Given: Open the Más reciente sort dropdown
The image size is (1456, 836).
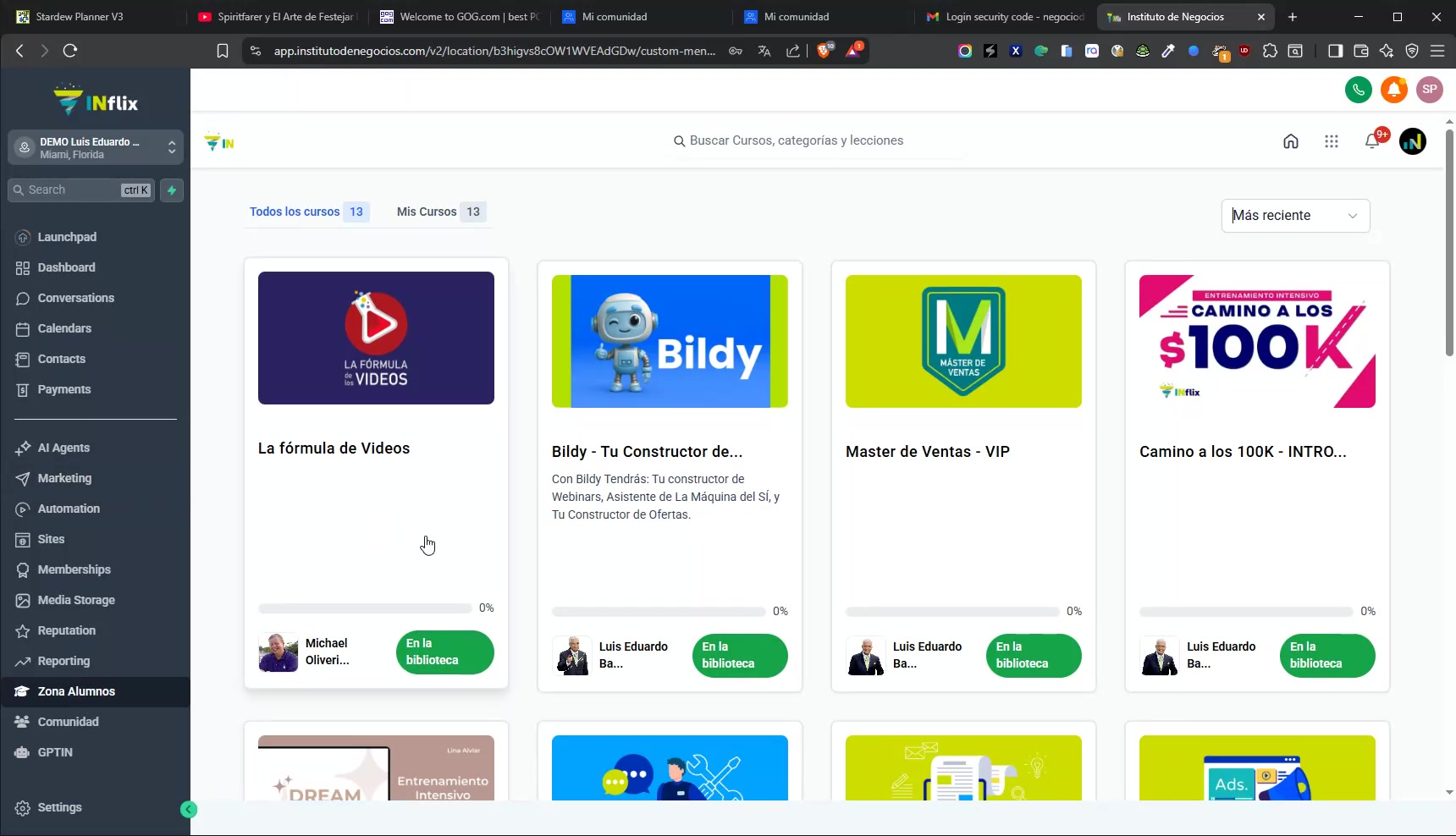Looking at the screenshot, I should click(1294, 216).
